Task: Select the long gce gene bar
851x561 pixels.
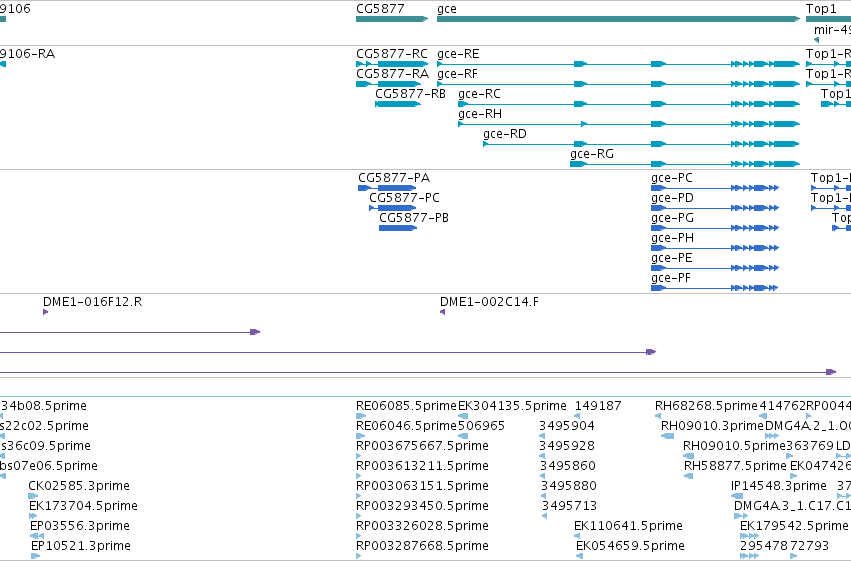Action: [x=618, y=19]
